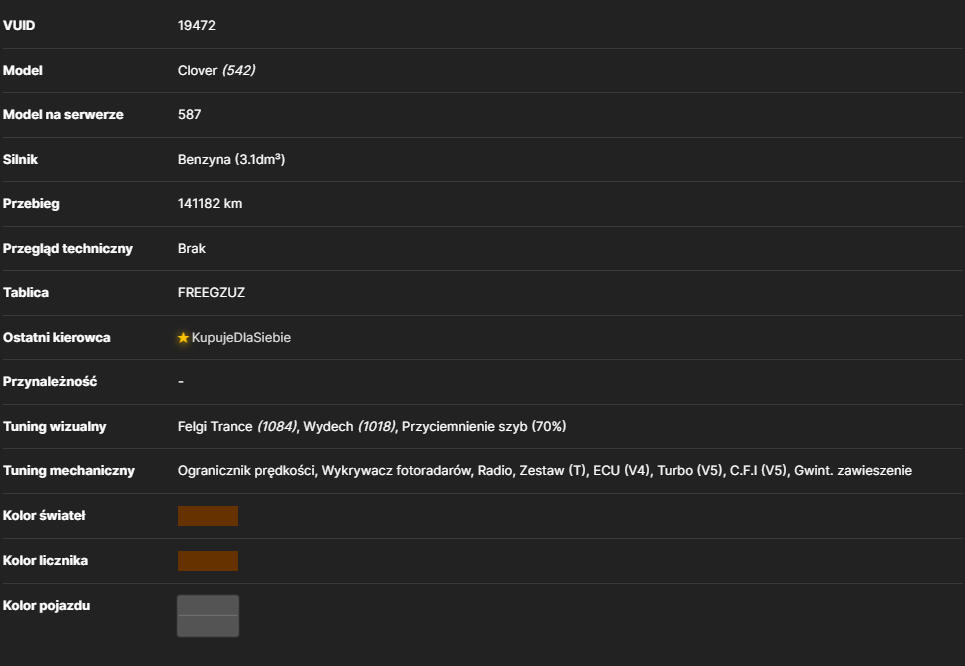The image size is (965, 666).
Task: Click the Brak technical inspection value
Action: (192, 249)
